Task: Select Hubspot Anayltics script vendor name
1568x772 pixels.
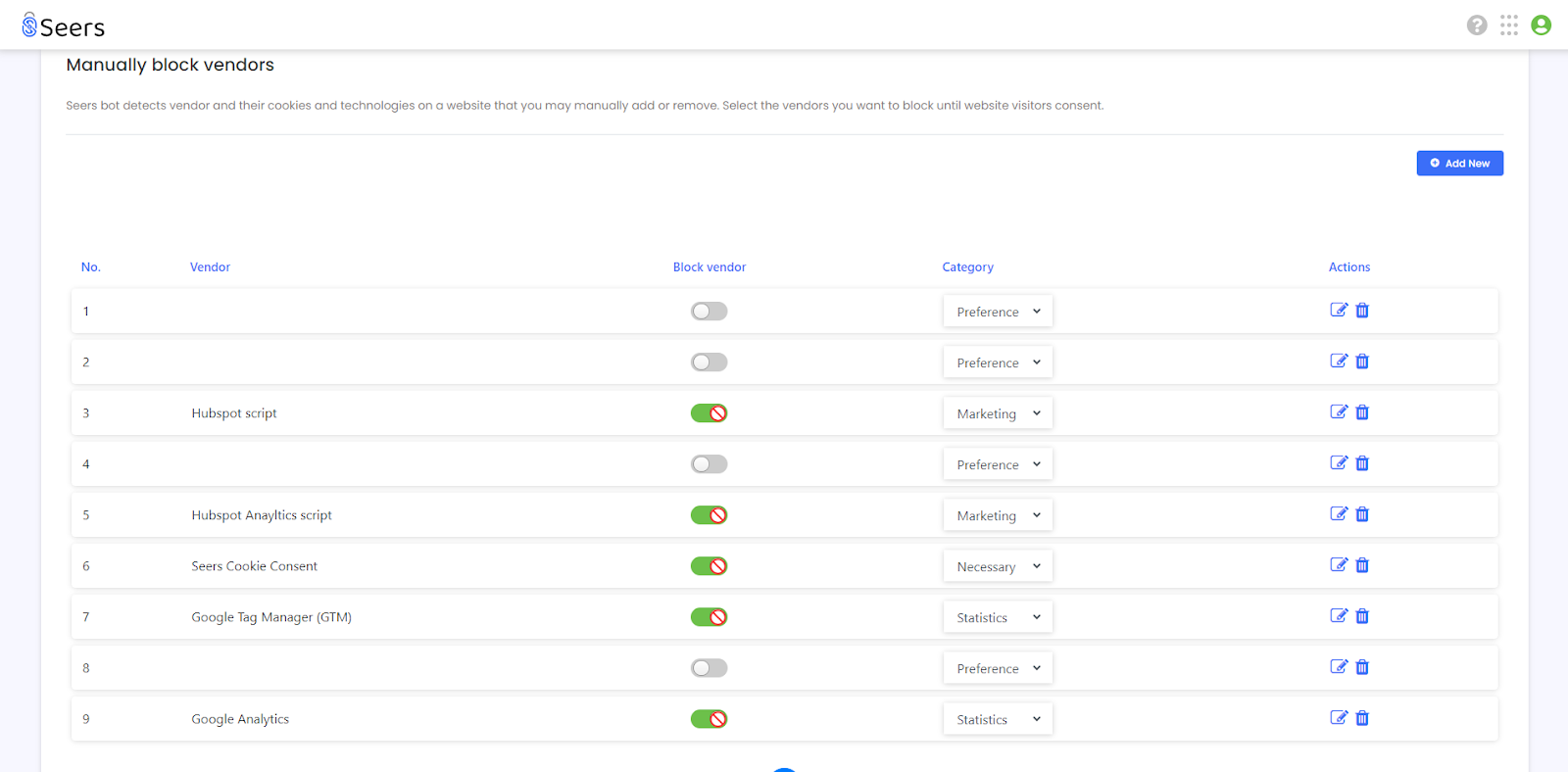Action: [262, 515]
